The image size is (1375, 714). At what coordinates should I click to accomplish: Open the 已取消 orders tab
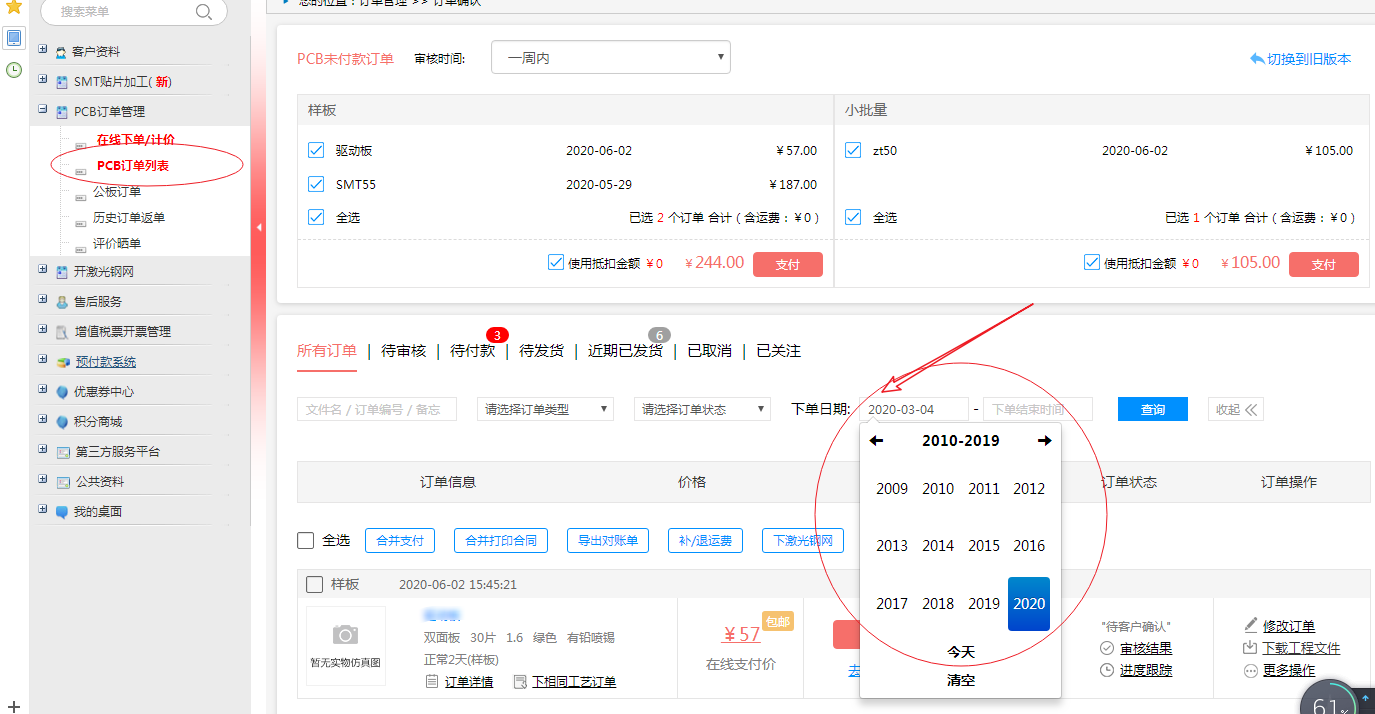click(709, 351)
